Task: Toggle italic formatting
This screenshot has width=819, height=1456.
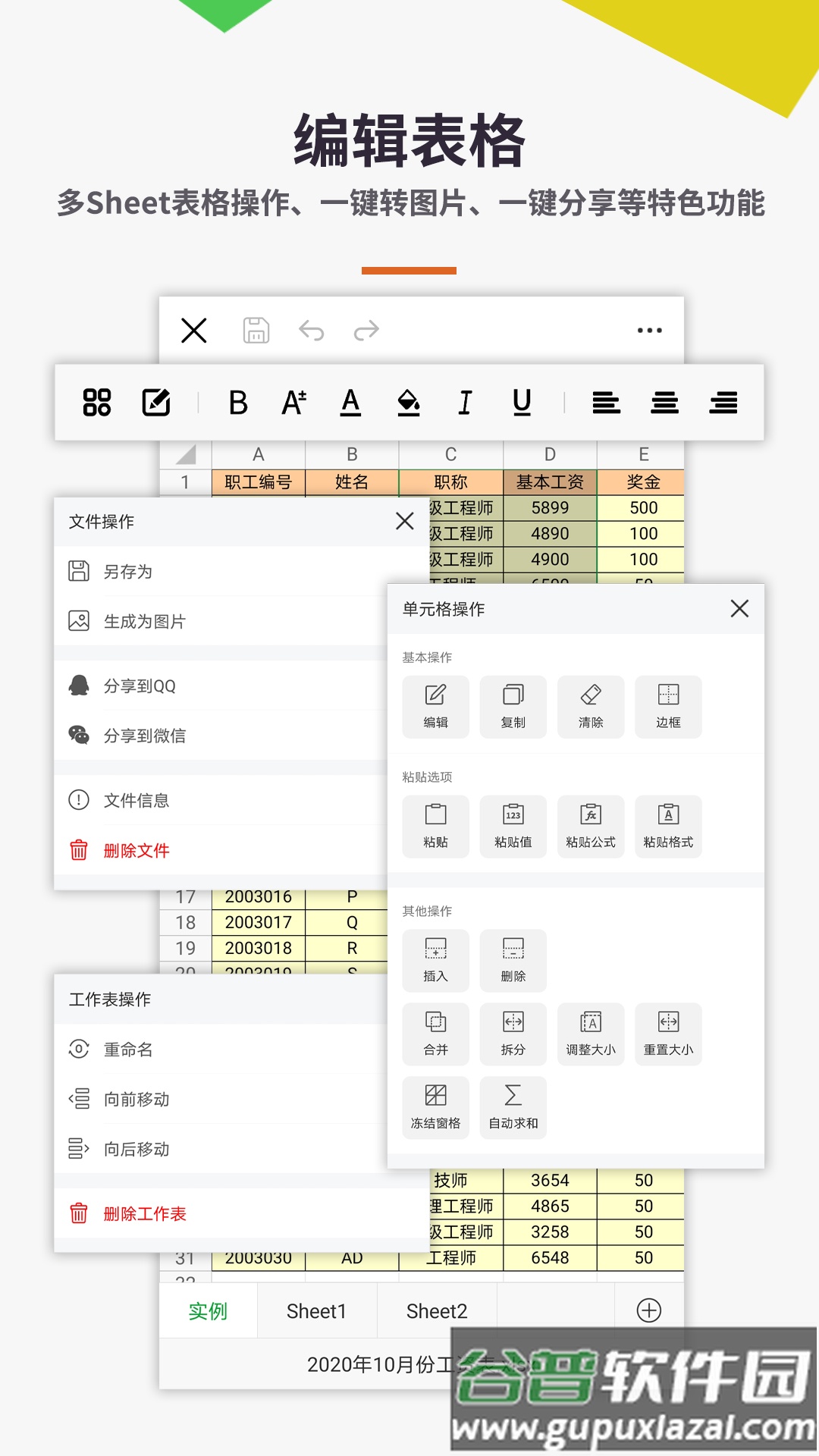Action: pyautogui.click(x=465, y=403)
